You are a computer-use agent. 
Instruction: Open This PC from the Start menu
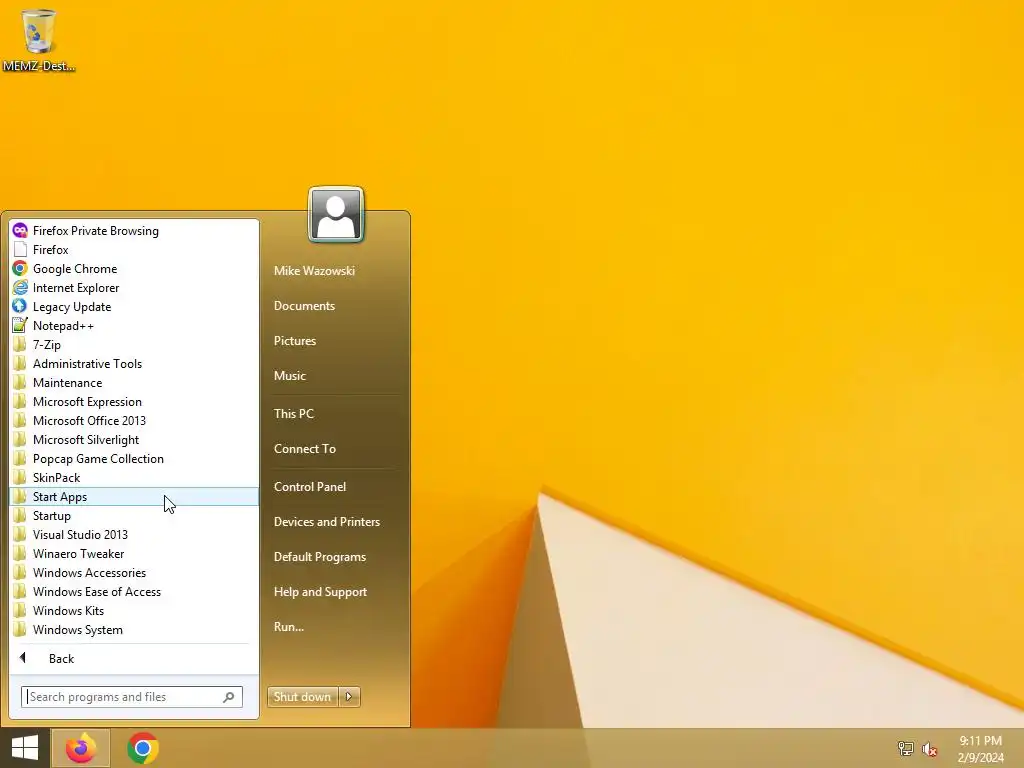tap(294, 413)
